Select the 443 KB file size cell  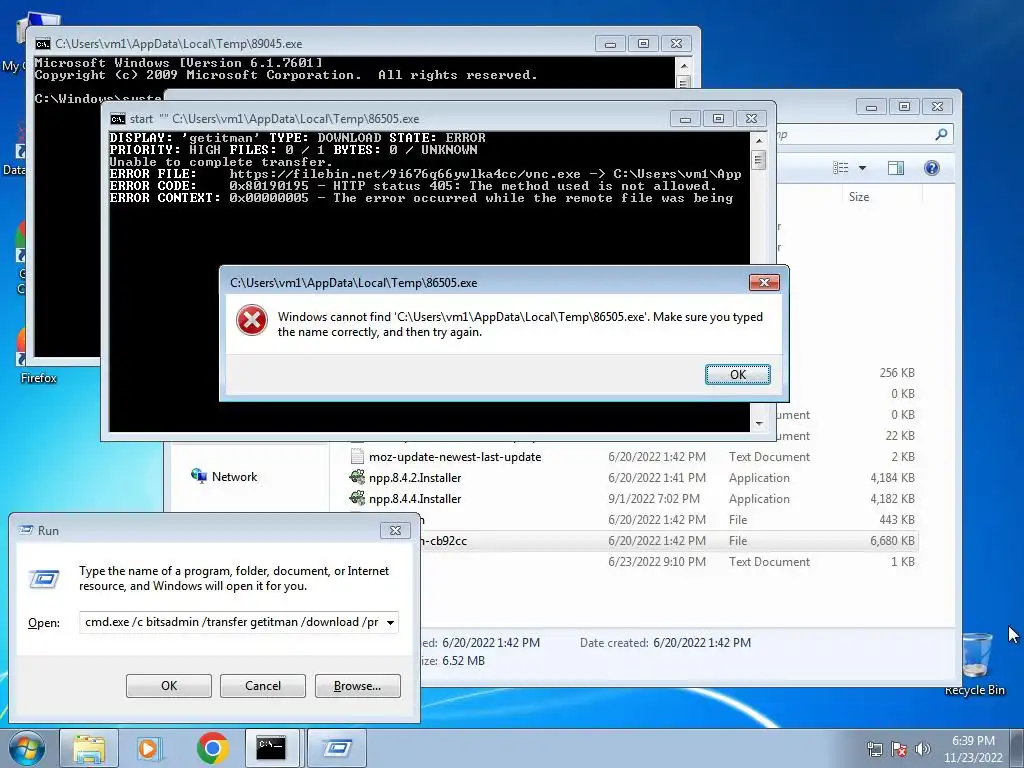pyautogui.click(x=897, y=520)
